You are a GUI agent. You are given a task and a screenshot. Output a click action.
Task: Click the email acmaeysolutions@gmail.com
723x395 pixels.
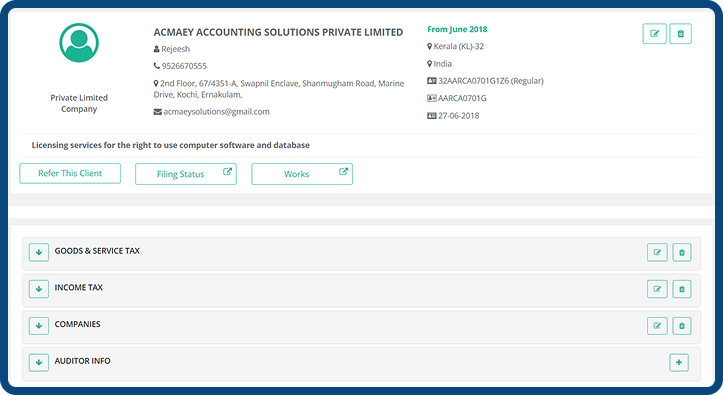(216, 112)
